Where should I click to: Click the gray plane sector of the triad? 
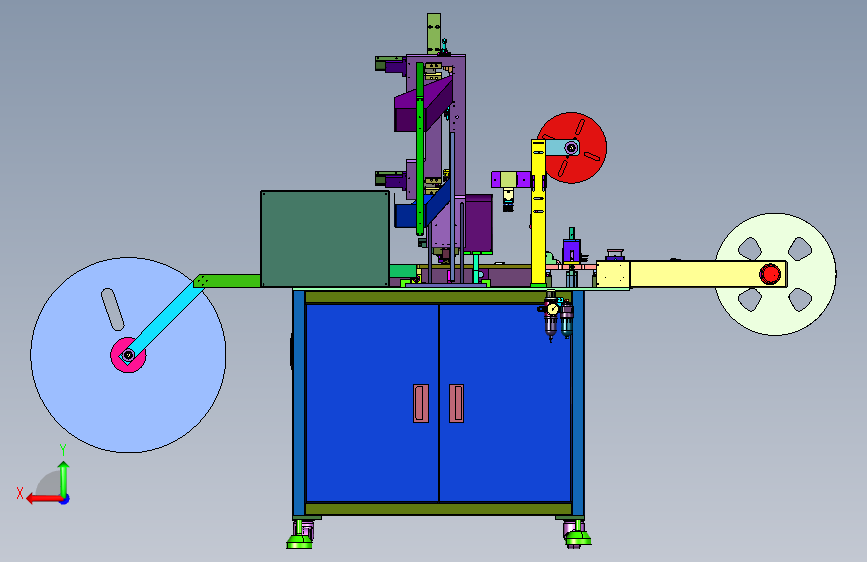coord(51,485)
